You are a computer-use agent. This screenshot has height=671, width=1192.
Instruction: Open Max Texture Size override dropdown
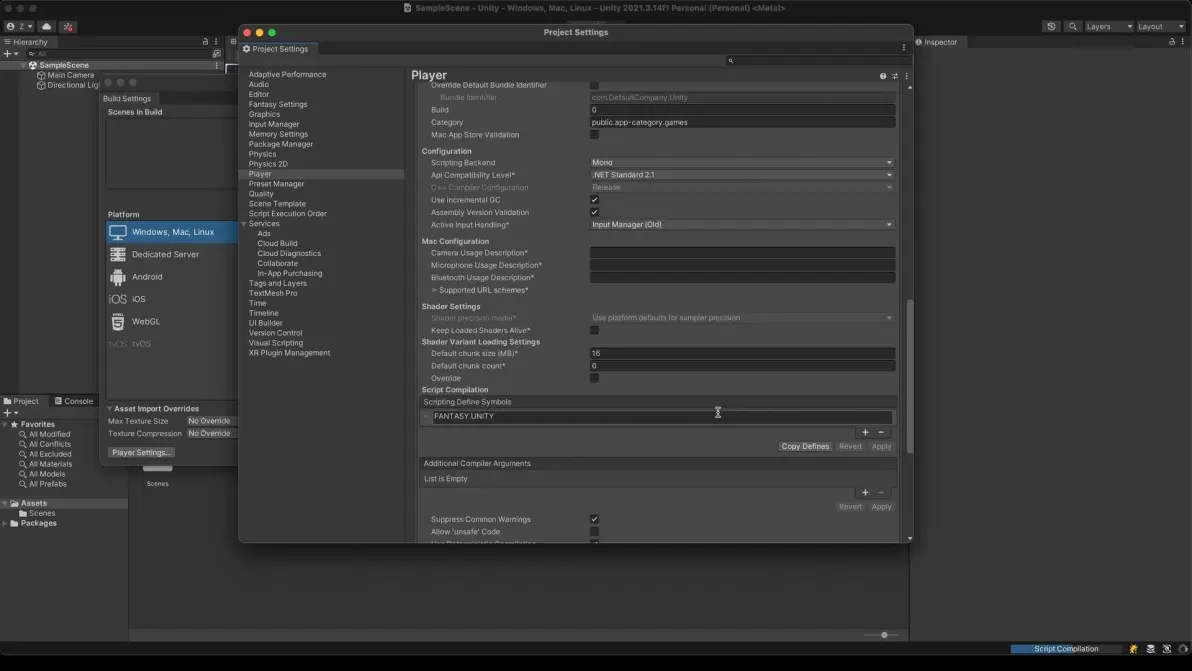coord(212,421)
